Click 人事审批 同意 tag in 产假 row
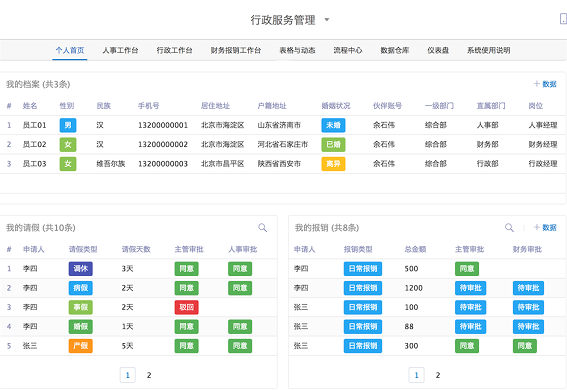567x390 pixels. click(x=240, y=346)
